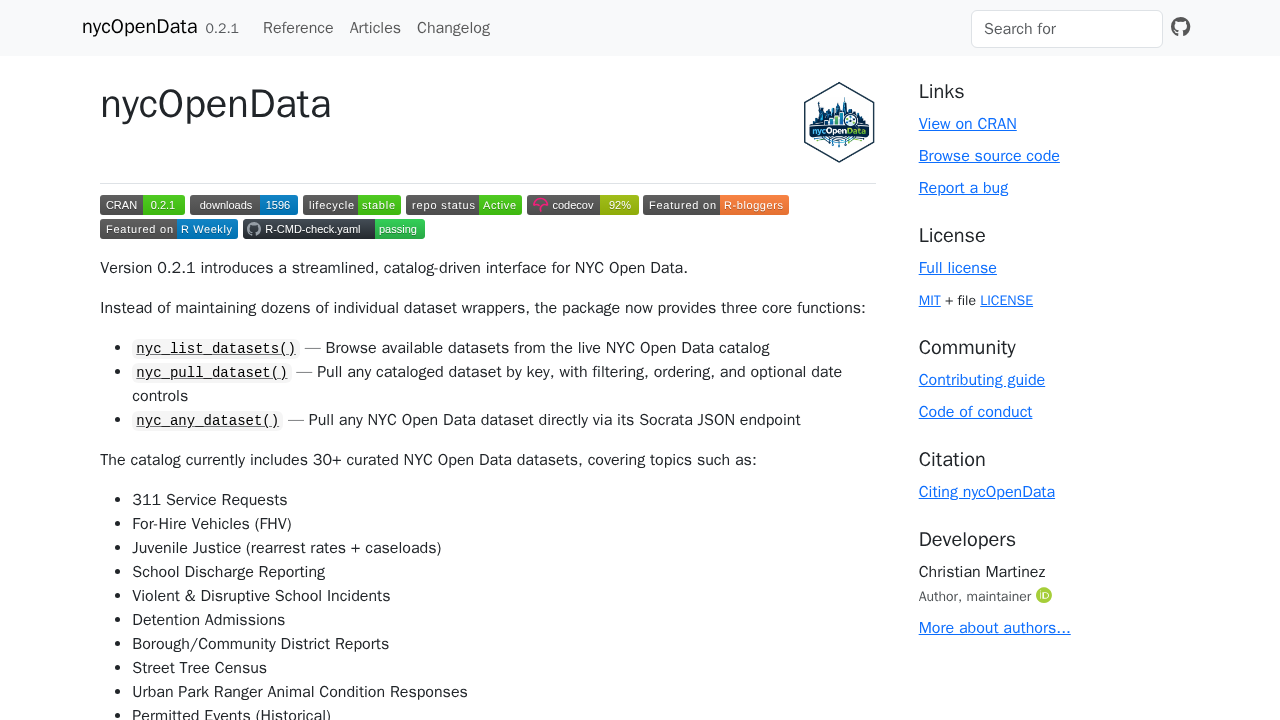This screenshot has width=1280, height=720.
Task: Open the Reference menu item
Action: pos(298,28)
